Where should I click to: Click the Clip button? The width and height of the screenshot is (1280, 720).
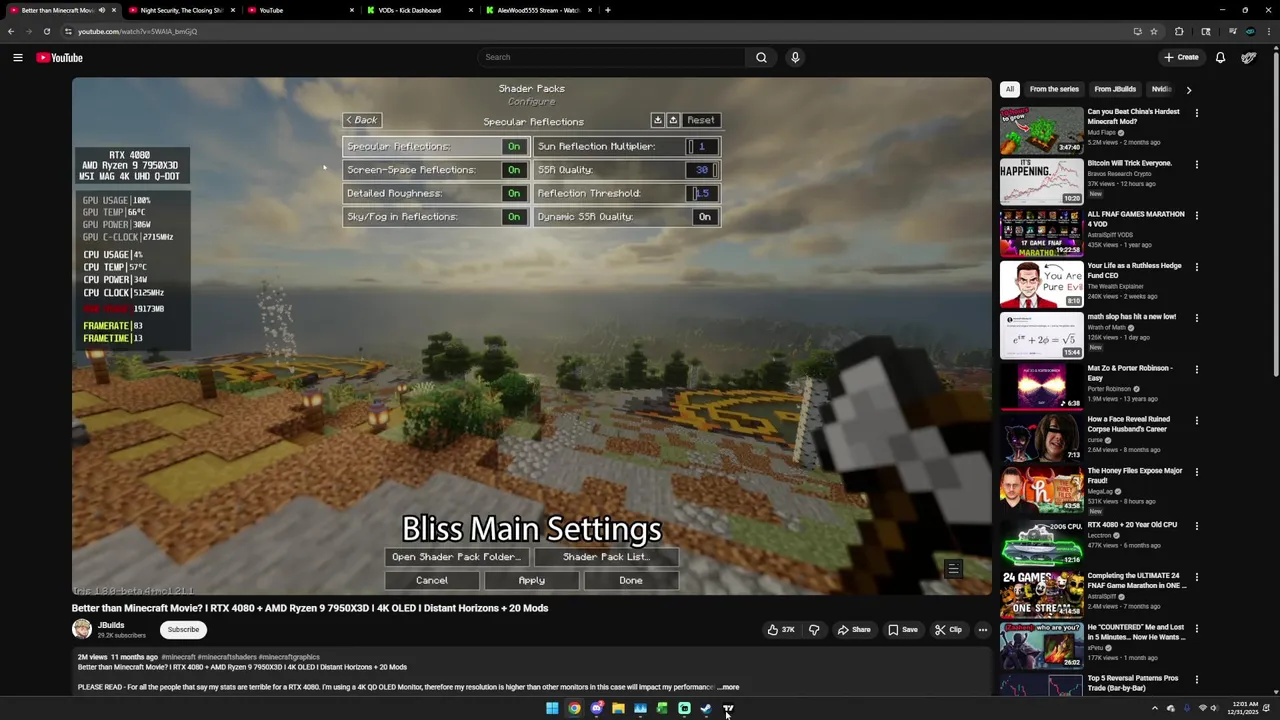(x=948, y=630)
